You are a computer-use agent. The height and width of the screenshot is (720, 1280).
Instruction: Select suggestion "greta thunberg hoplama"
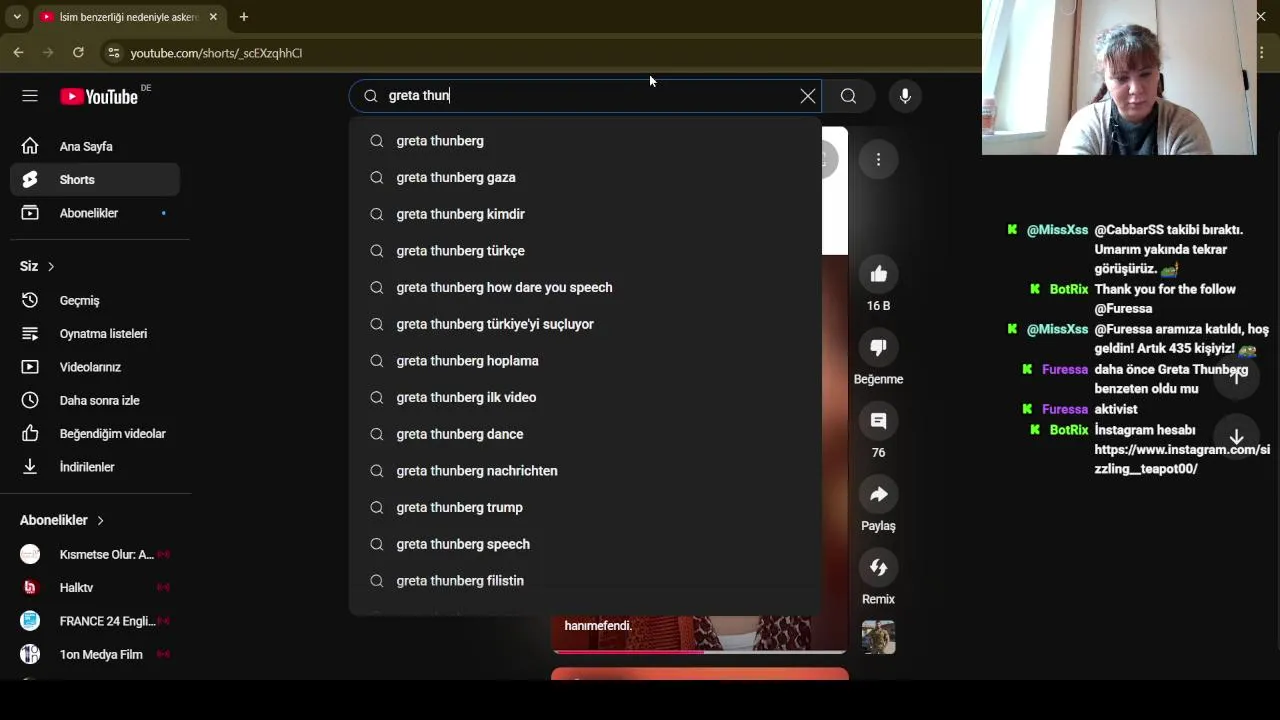click(585, 361)
